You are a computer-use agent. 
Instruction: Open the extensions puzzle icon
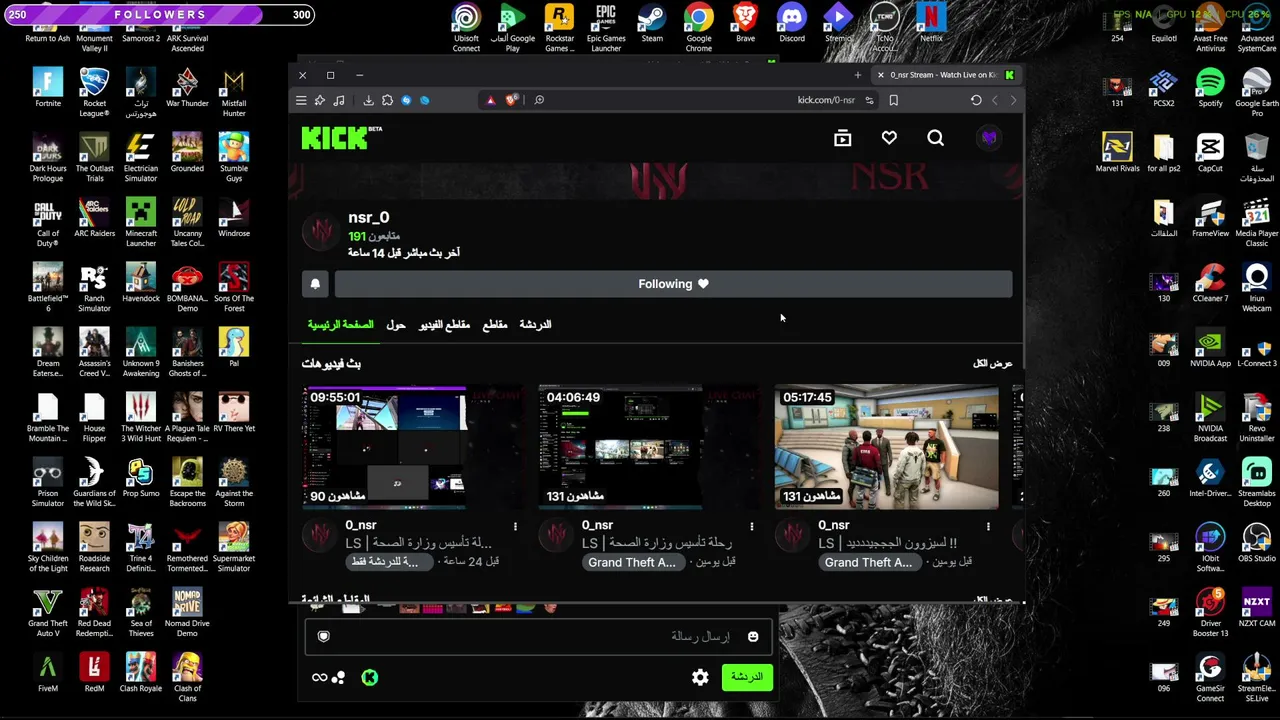(x=387, y=100)
